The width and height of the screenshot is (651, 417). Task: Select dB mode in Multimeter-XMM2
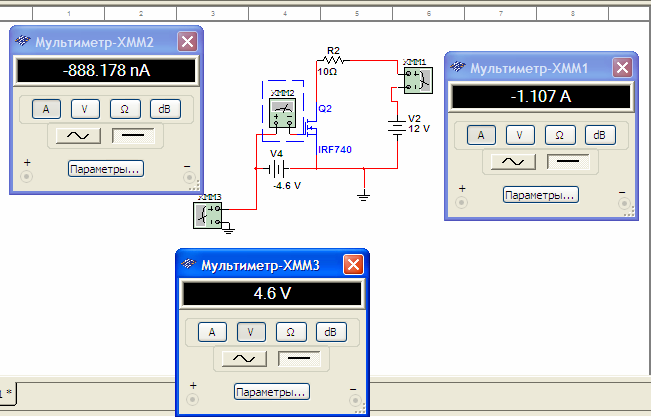165,109
